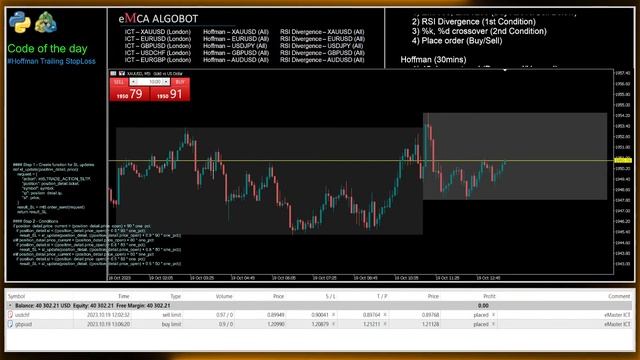Click 'RSI Divergence – AUDUSD (All)' text
The height and width of the screenshot is (360, 640).
[x=322, y=60]
